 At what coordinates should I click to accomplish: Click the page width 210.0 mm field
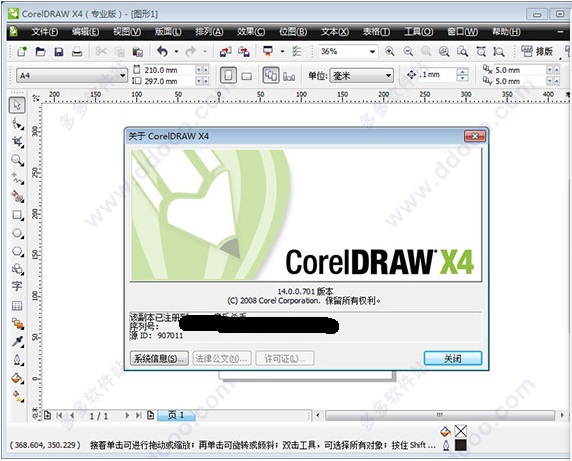[169, 70]
